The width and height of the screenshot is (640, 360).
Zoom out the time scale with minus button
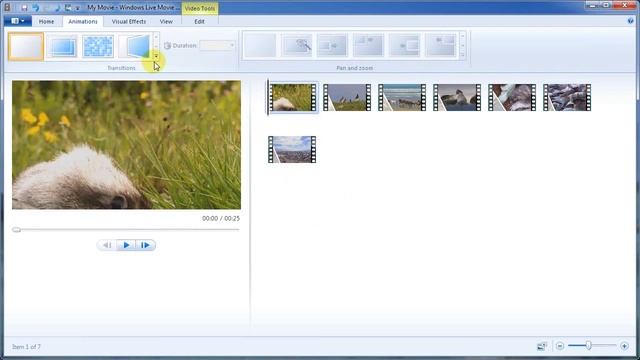coord(560,346)
